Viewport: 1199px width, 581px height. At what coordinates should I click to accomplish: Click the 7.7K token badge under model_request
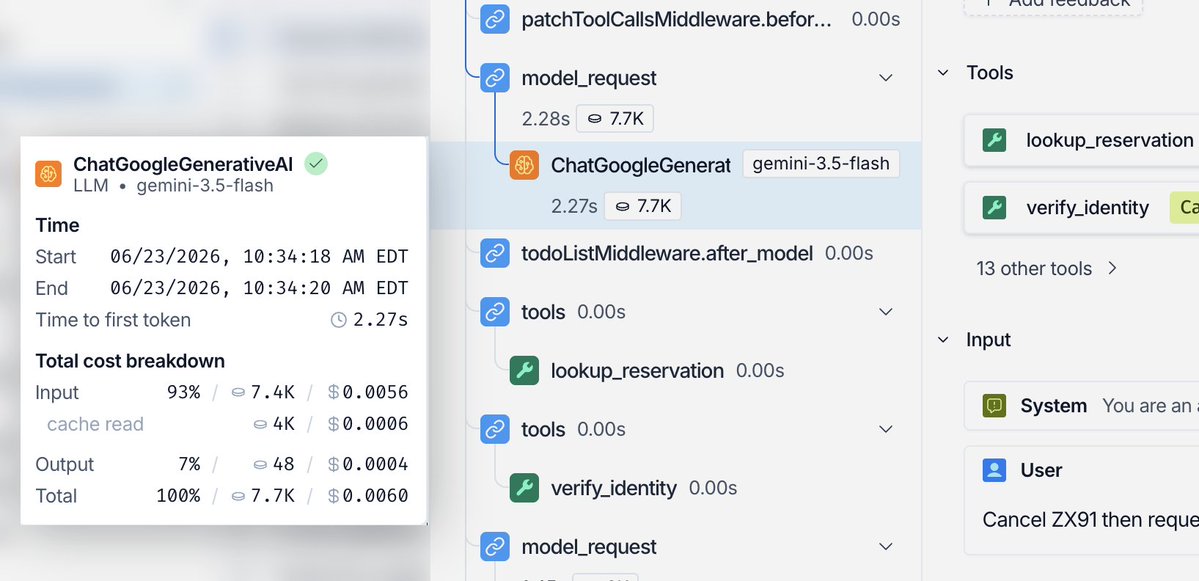tap(615, 119)
